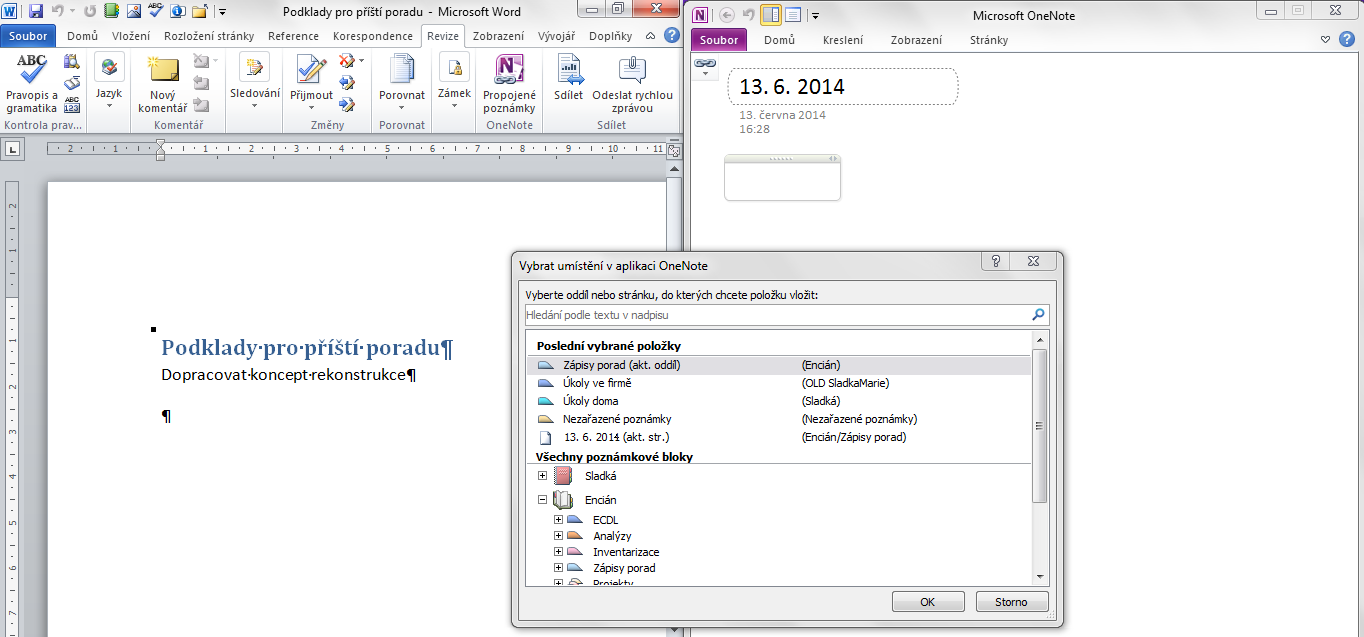Click Odeslat rychlou zprávou
Viewport: 1364px width, 637px height.
(x=632, y=83)
